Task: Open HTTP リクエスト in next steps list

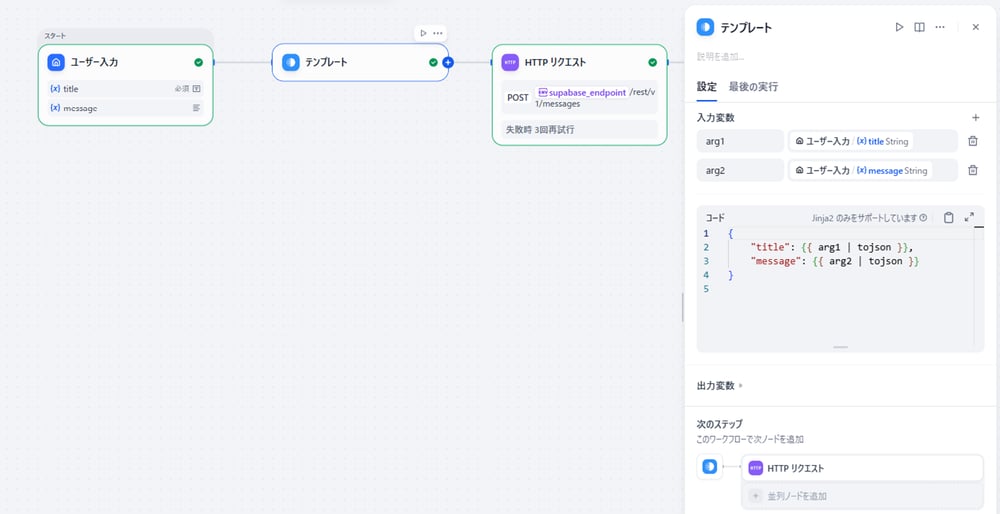Action: pos(862,468)
